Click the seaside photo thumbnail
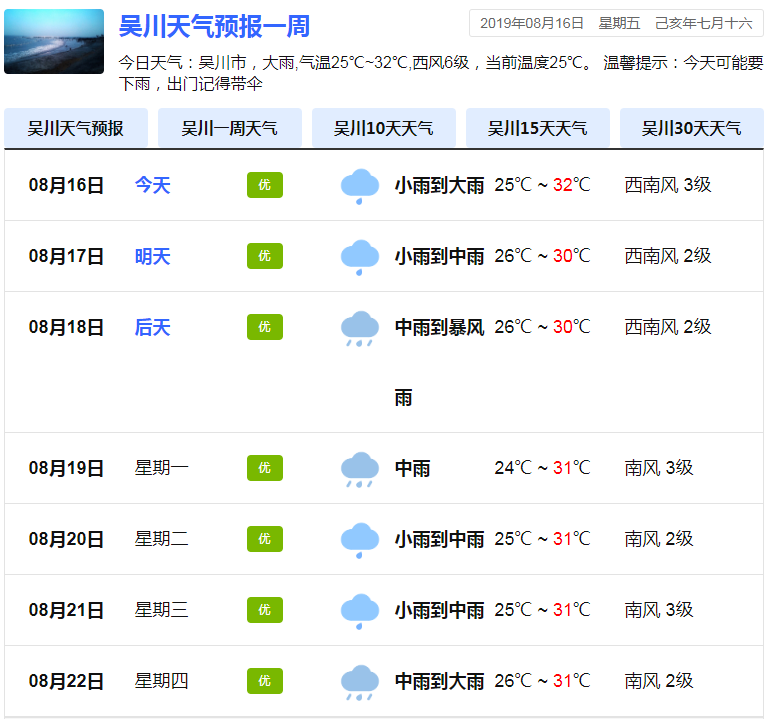The height and width of the screenshot is (719, 769). [54, 42]
